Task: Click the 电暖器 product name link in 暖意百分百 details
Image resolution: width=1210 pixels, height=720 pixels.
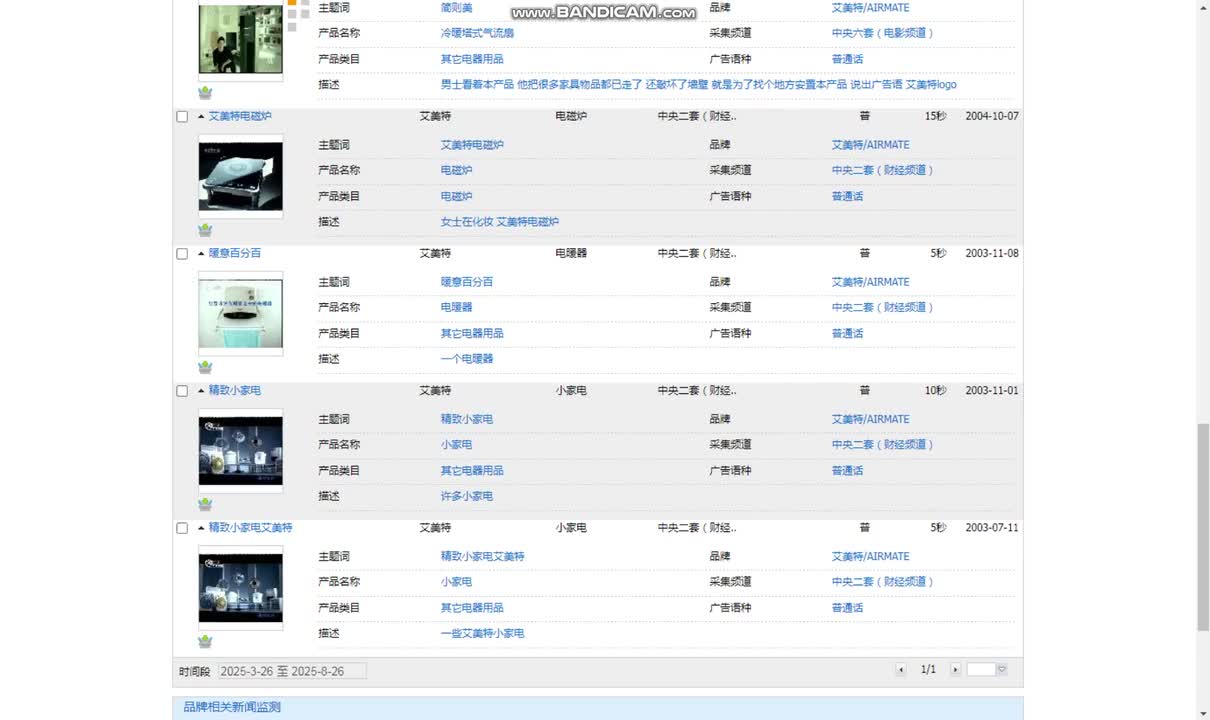Action: pyautogui.click(x=456, y=307)
